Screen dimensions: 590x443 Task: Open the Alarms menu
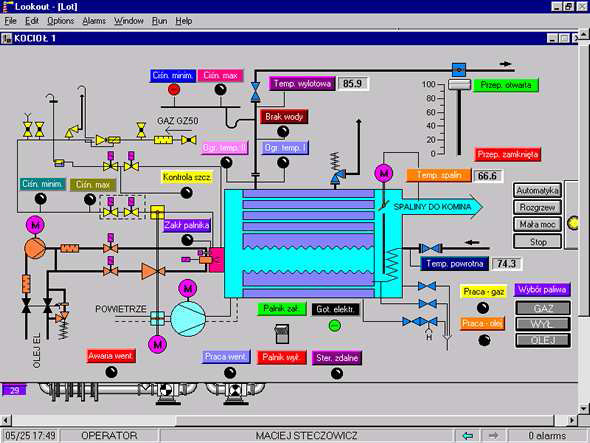click(94, 21)
